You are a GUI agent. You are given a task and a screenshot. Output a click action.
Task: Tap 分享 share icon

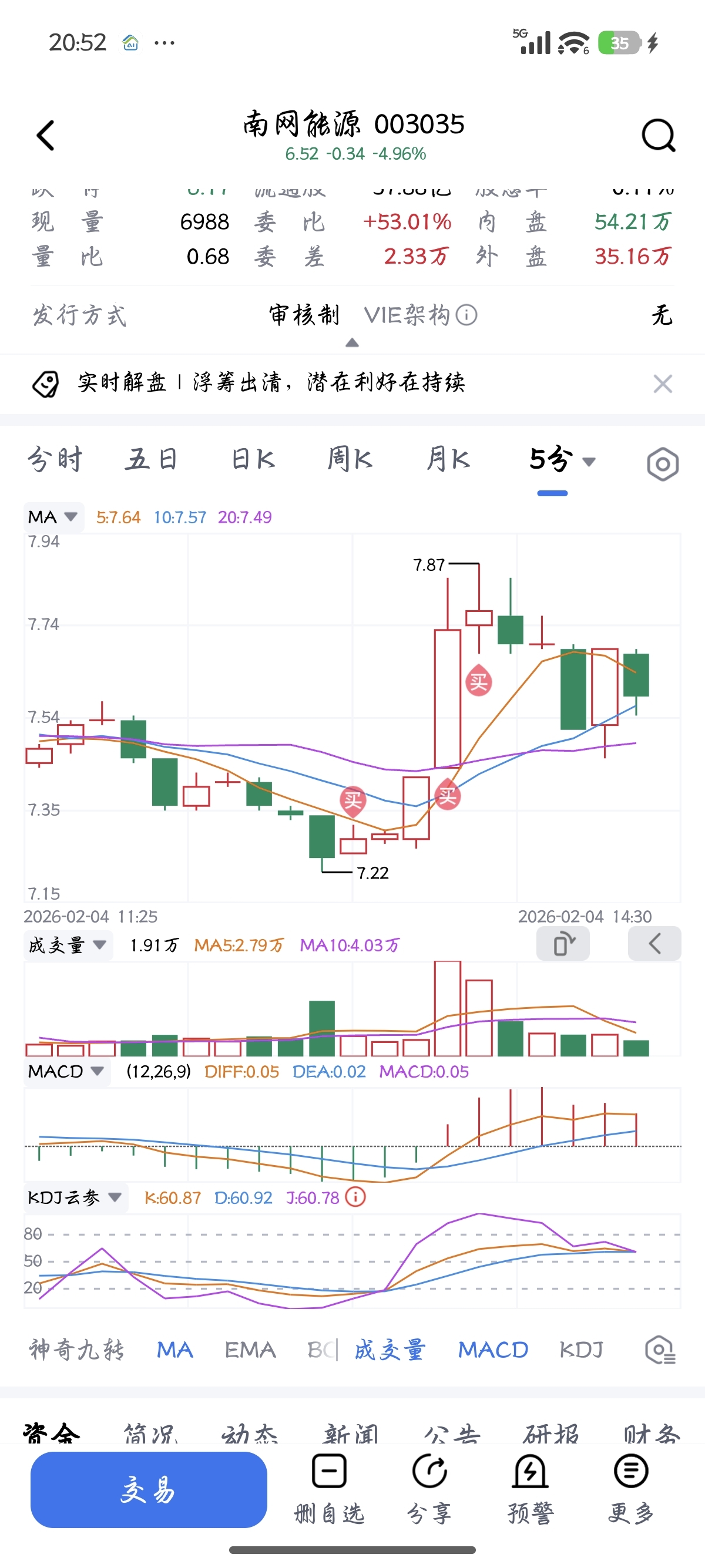(430, 1471)
